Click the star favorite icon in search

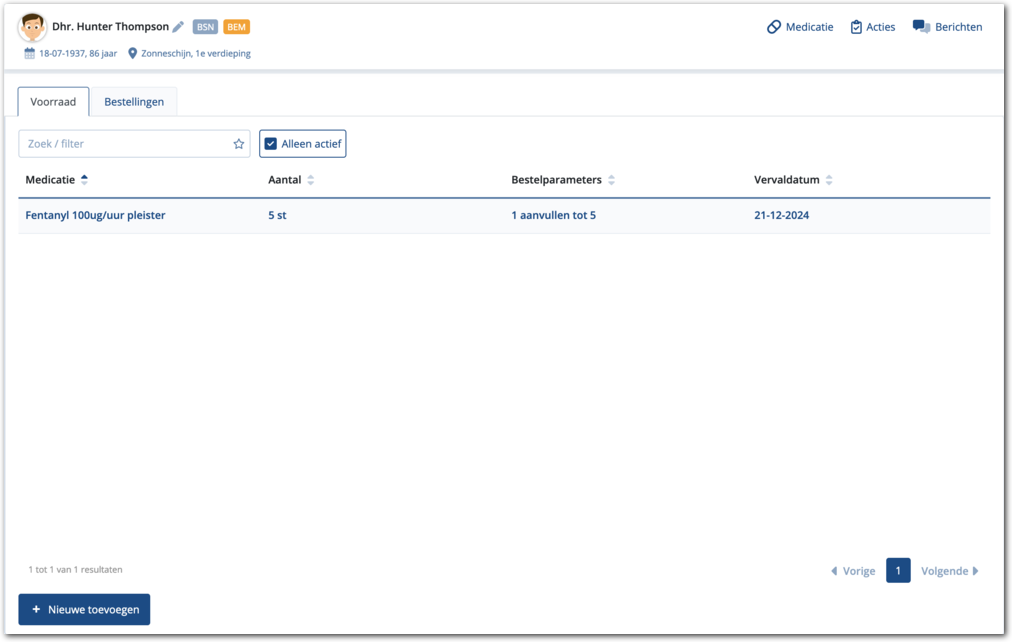point(239,144)
